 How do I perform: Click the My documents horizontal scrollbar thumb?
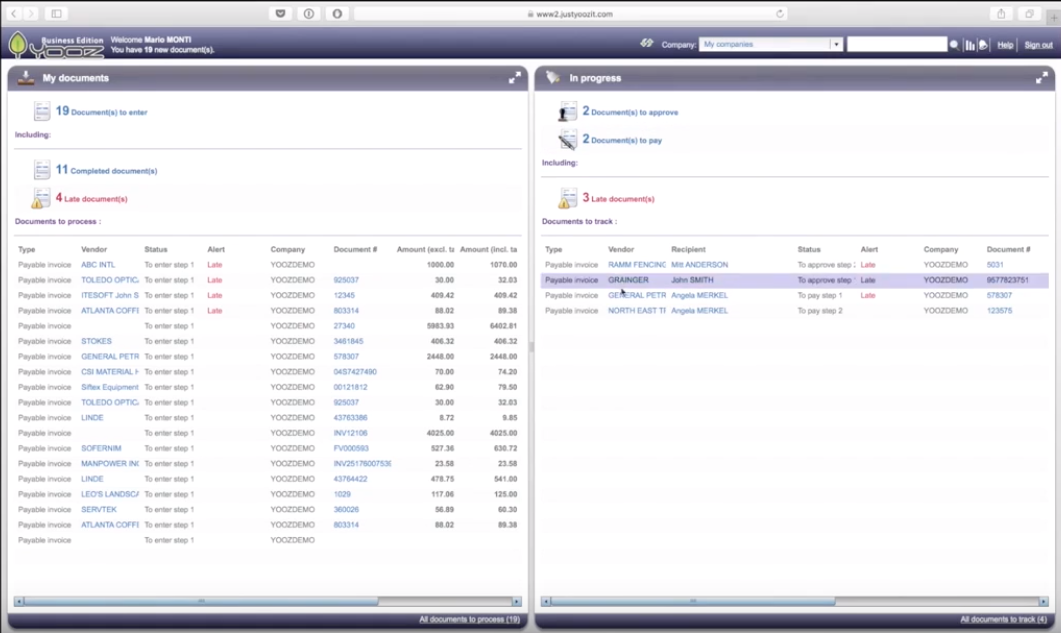[201, 601]
